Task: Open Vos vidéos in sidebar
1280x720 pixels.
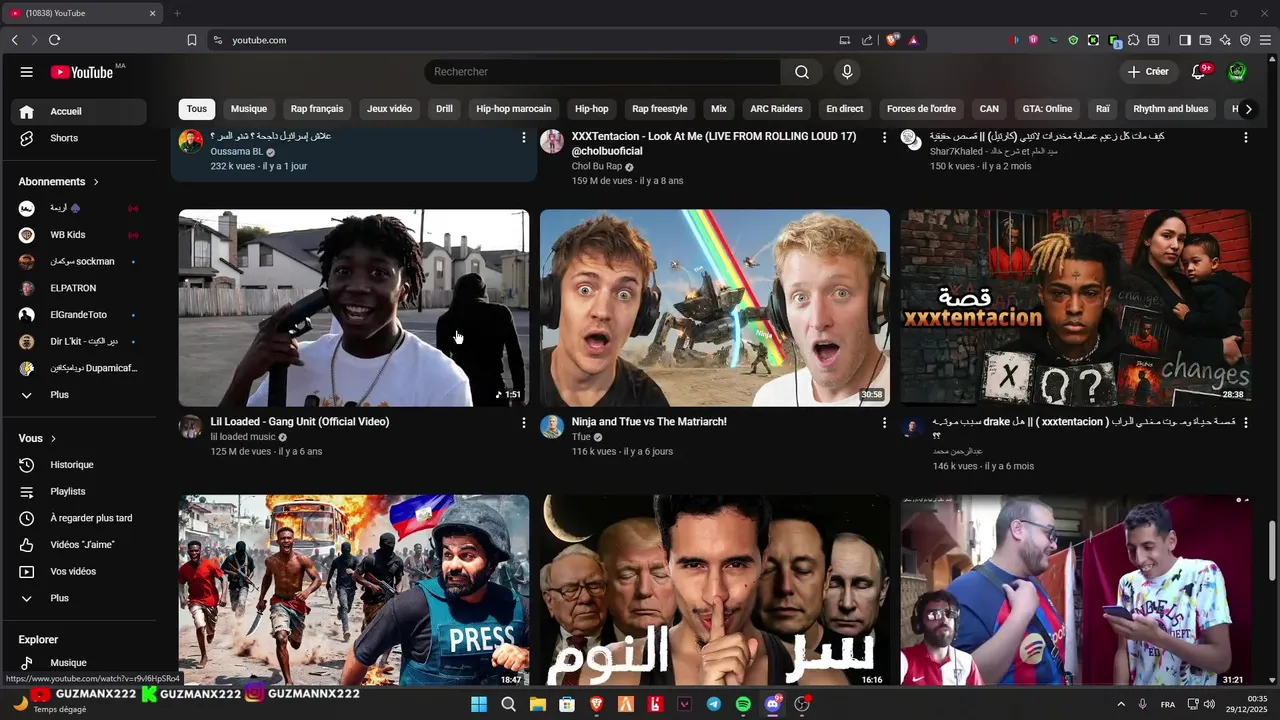Action: click(80, 572)
